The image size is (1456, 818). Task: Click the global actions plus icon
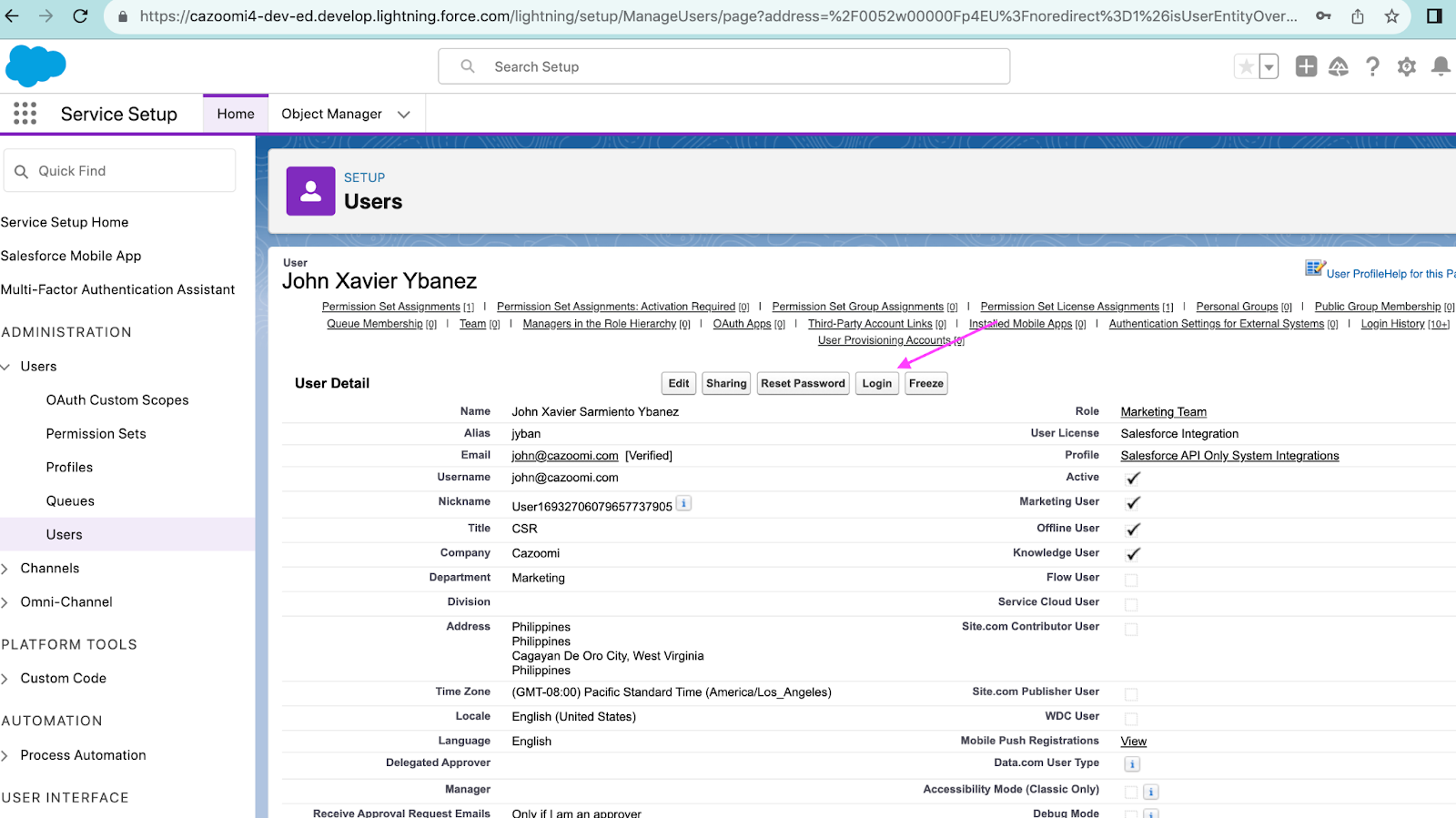pyautogui.click(x=1306, y=66)
